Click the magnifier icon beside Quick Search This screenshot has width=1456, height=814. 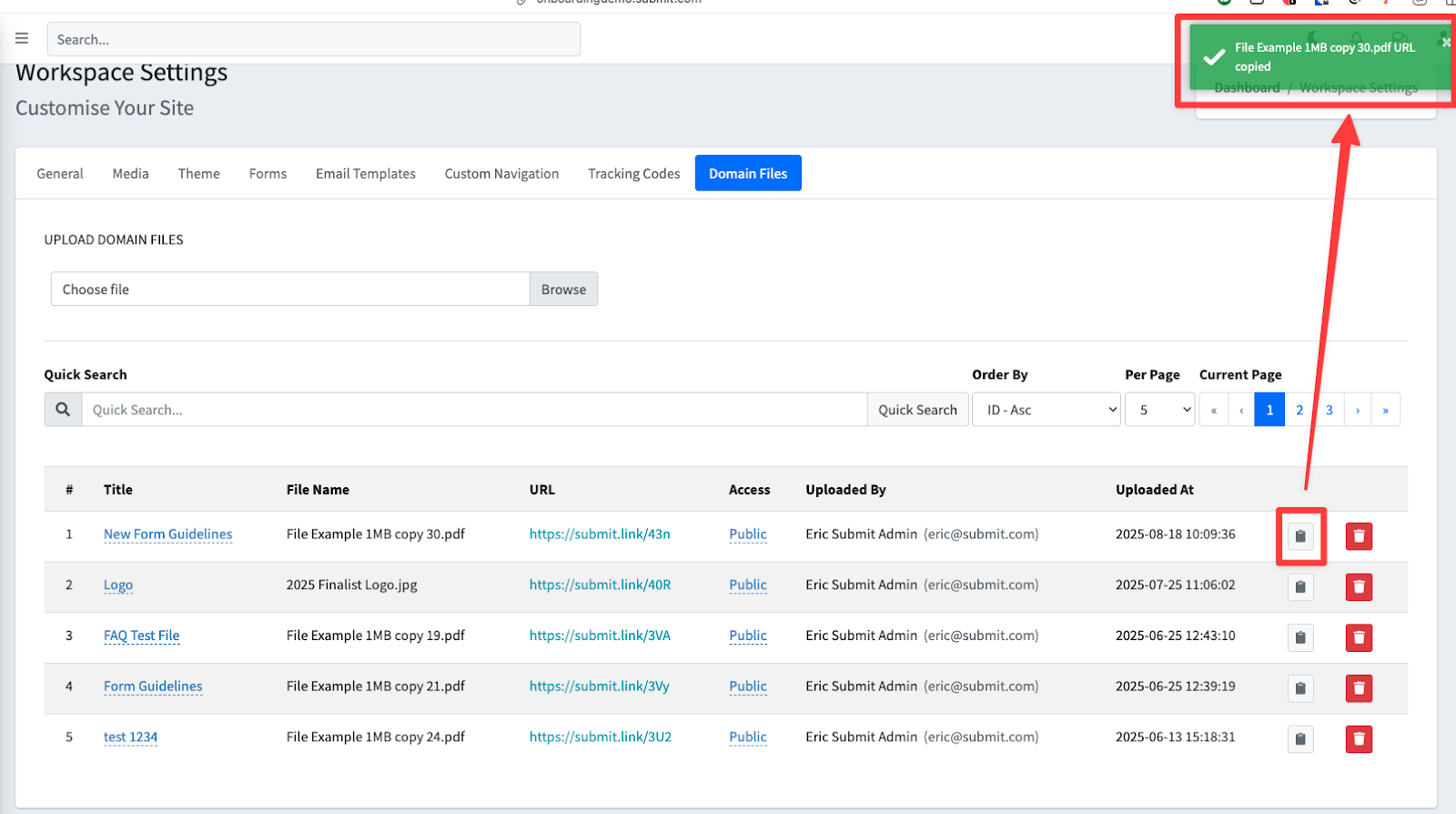[x=63, y=410]
